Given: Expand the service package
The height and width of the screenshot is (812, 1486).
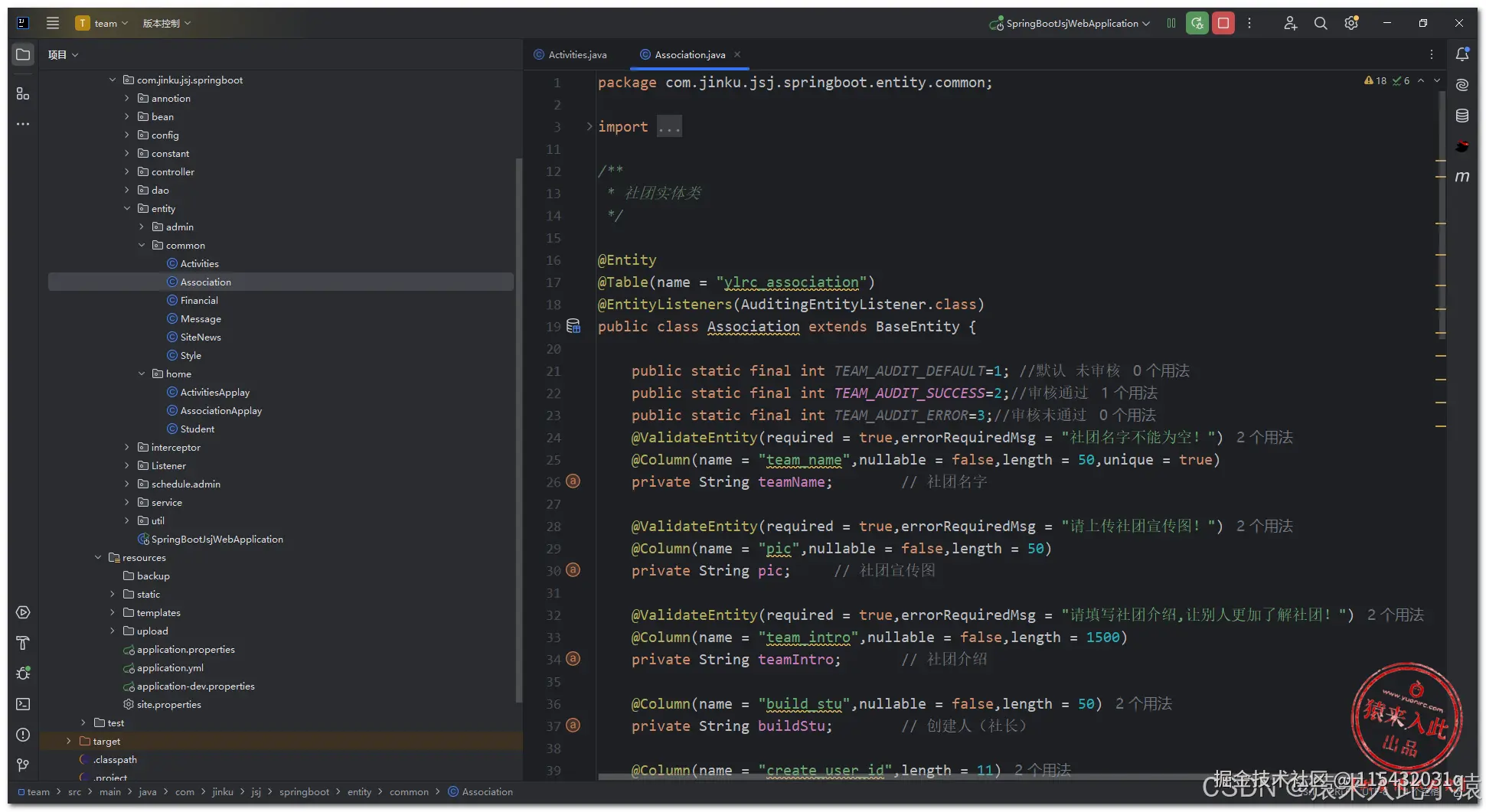Looking at the screenshot, I should 127,502.
